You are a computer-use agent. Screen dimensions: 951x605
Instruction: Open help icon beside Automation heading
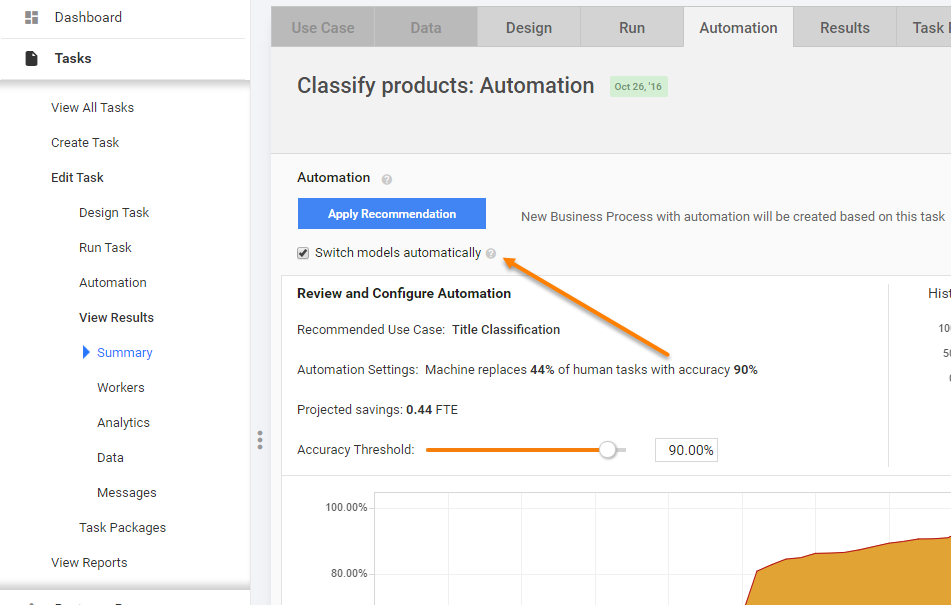[386, 179]
